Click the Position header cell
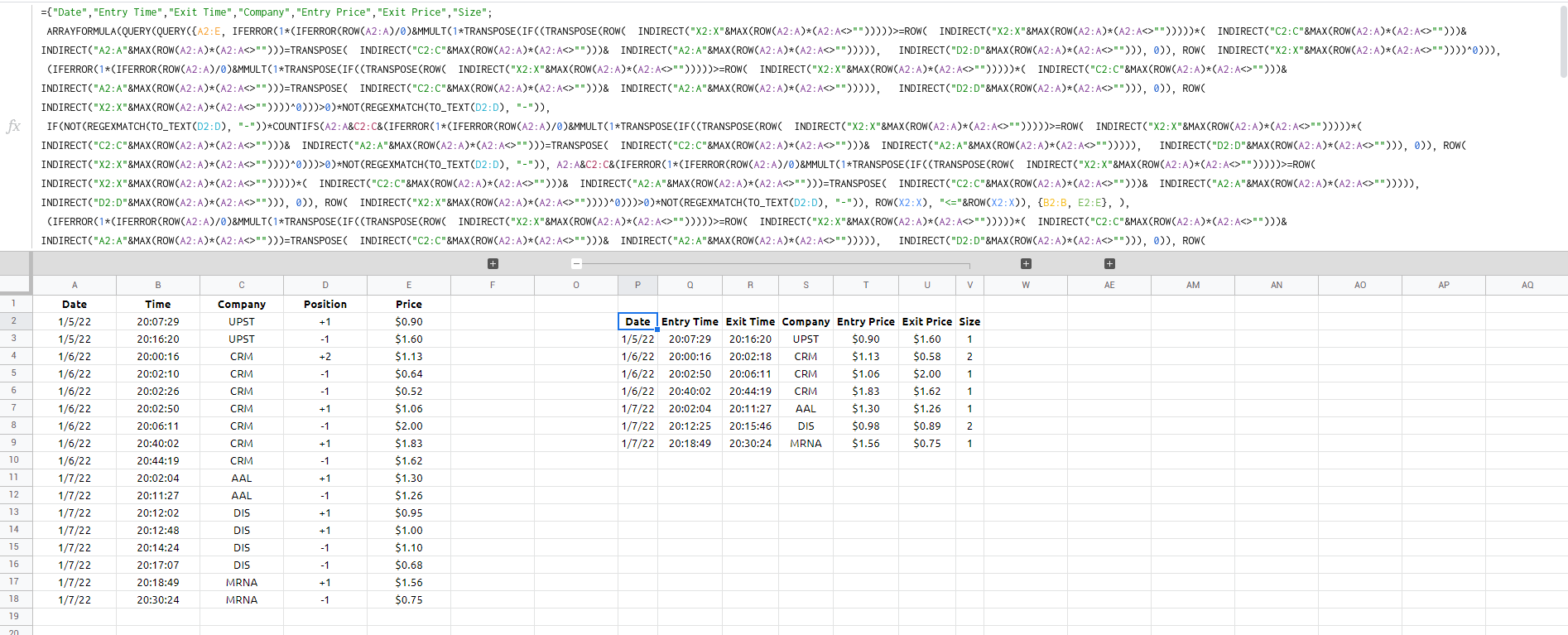The image size is (1568, 635). [x=325, y=304]
